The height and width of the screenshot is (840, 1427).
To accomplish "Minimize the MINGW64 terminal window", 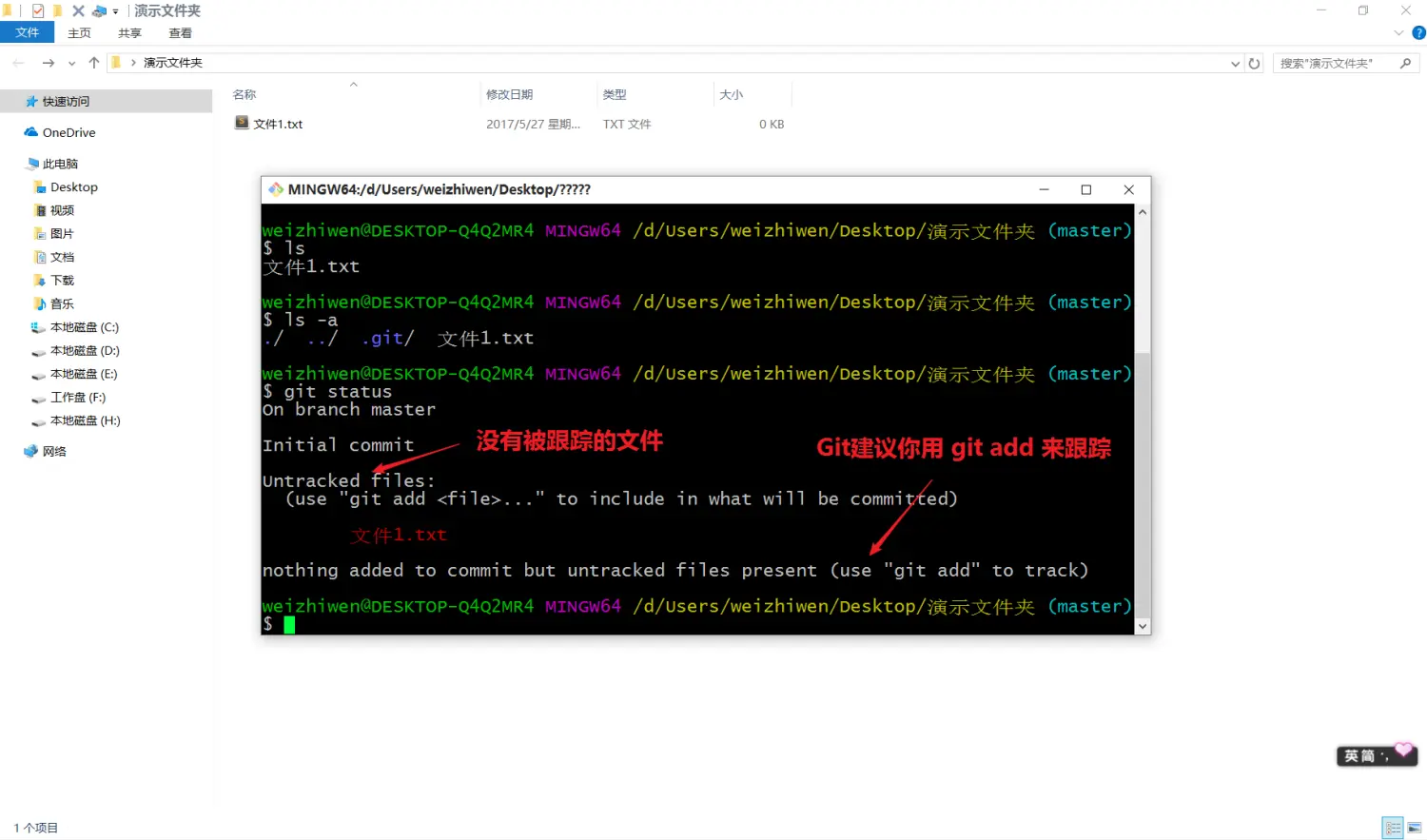I will [x=1044, y=189].
